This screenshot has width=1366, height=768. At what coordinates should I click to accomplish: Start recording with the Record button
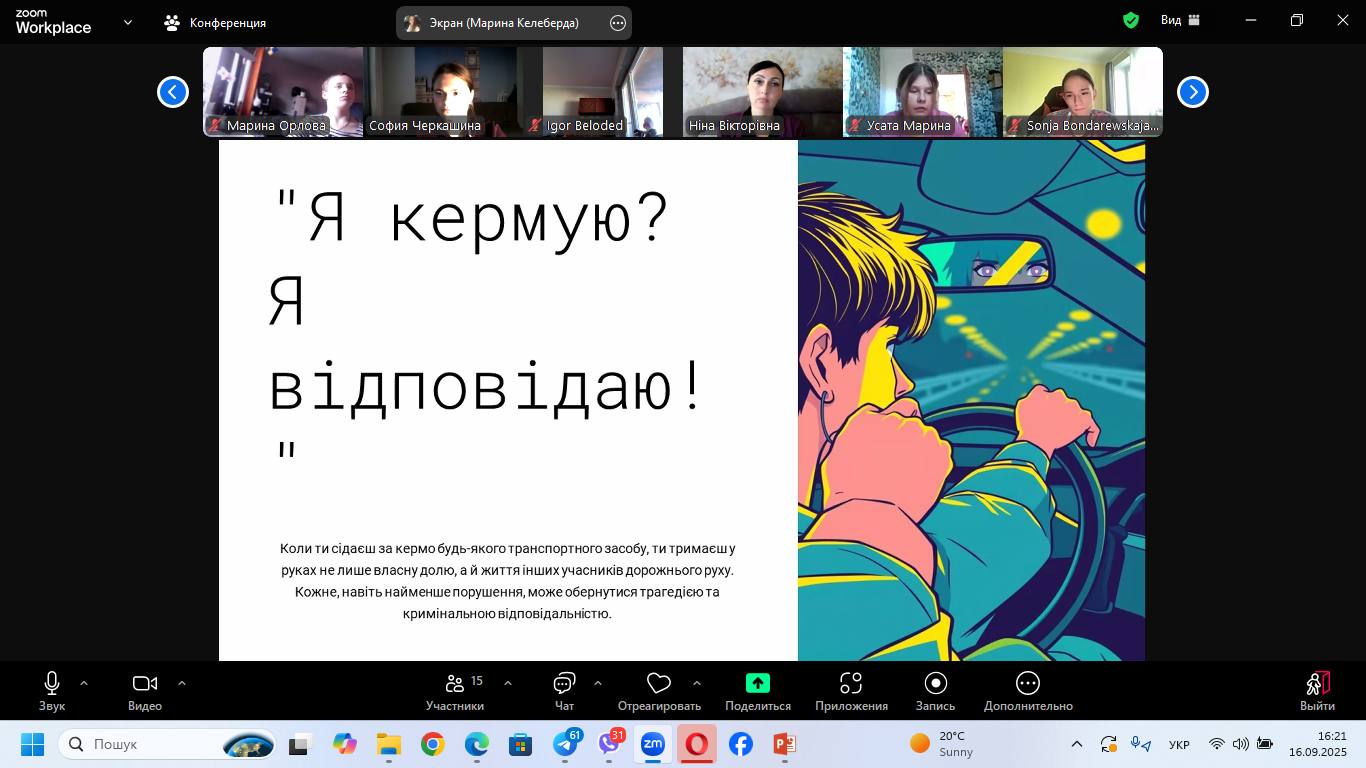tap(935, 684)
